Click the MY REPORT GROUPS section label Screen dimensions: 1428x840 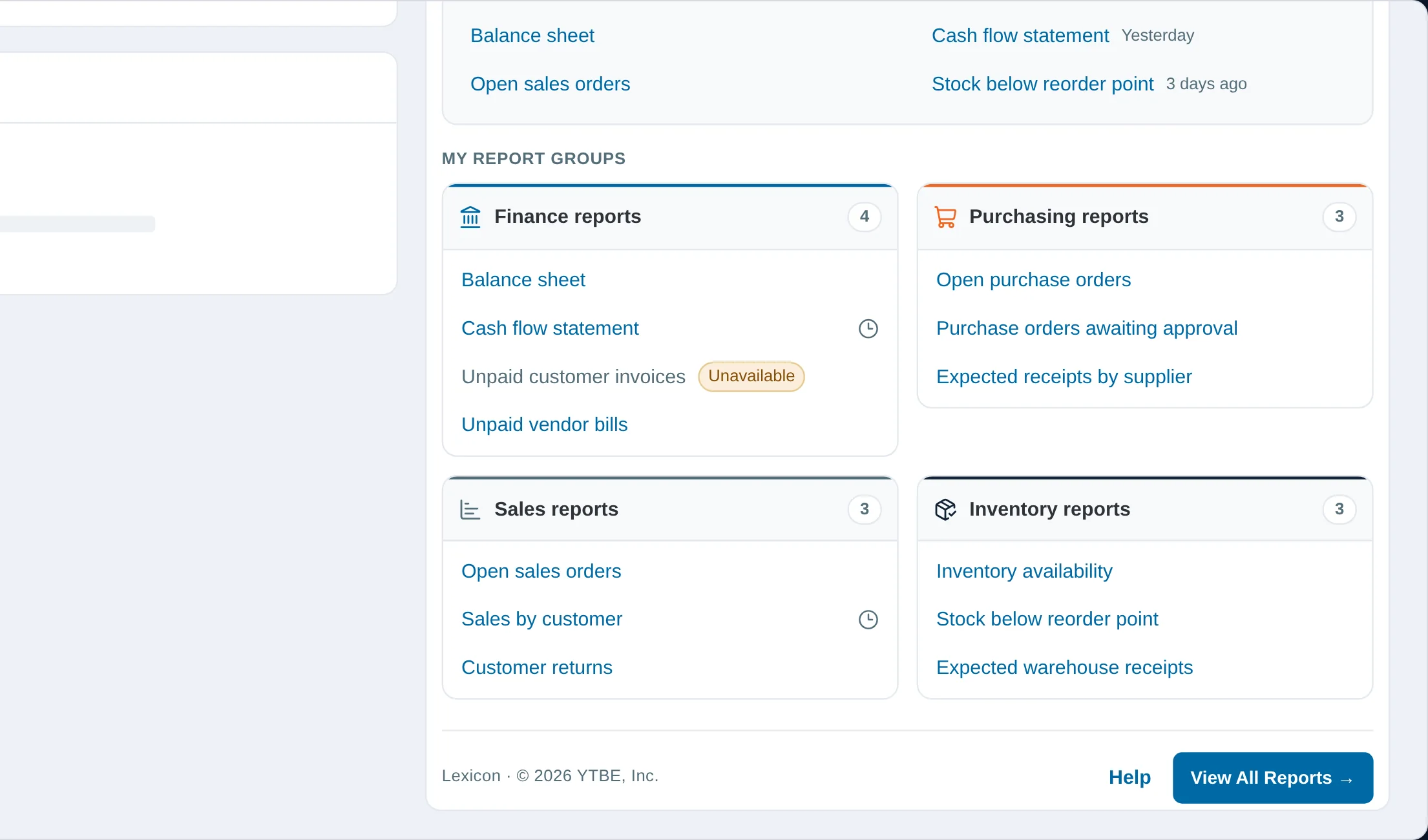pos(534,159)
